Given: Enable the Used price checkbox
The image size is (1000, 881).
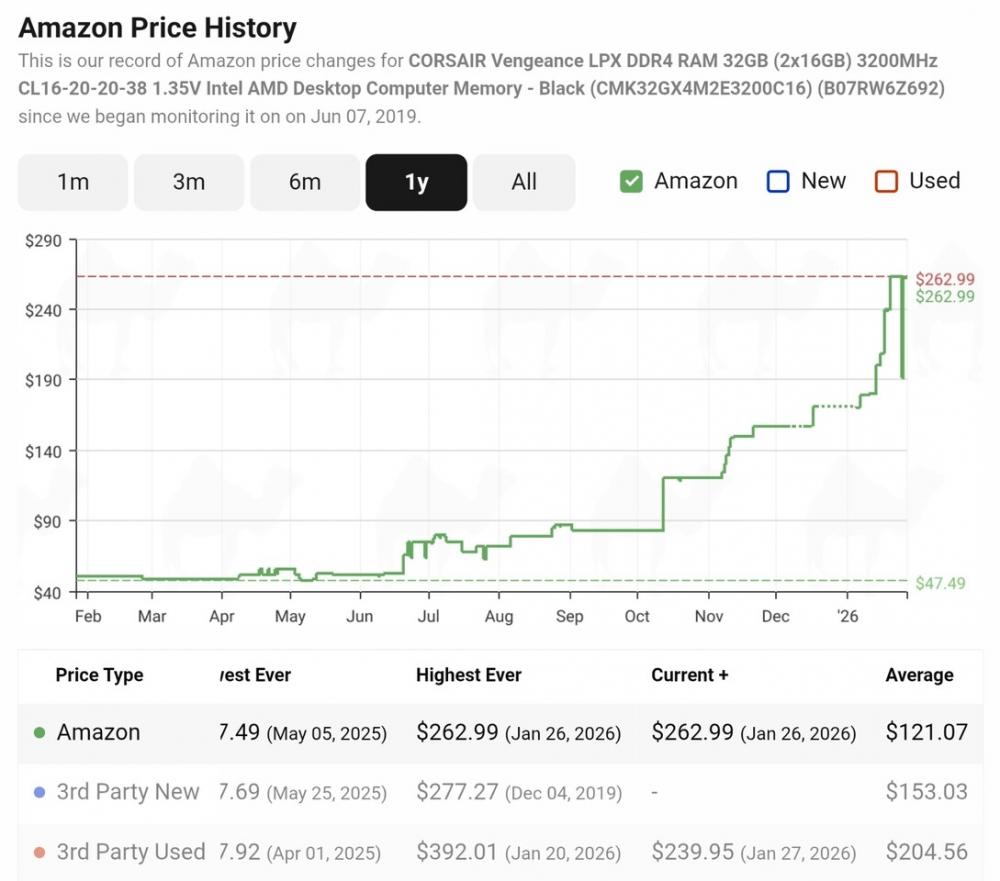Looking at the screenshot, I should point(886,181).
